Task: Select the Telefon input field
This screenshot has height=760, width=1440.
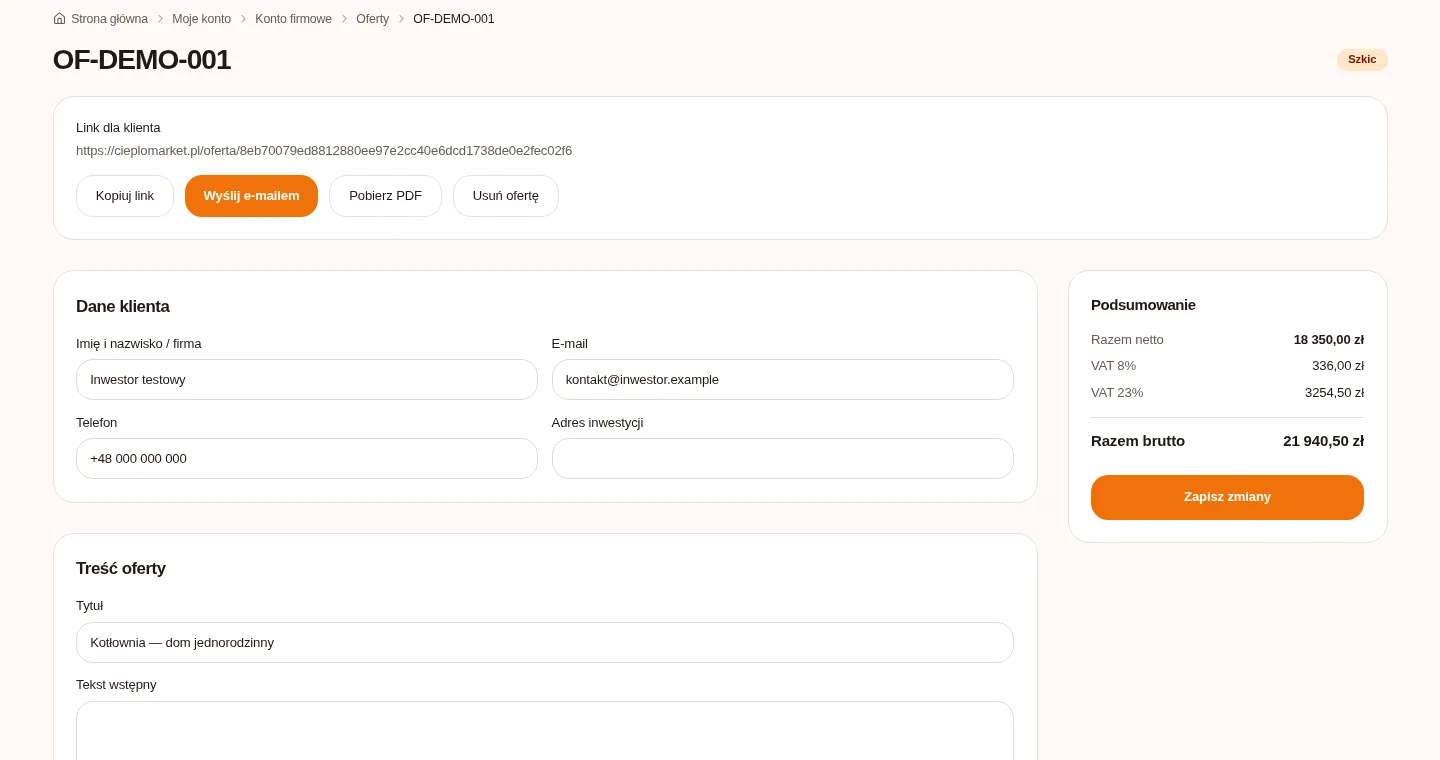Action: point(307,459)
